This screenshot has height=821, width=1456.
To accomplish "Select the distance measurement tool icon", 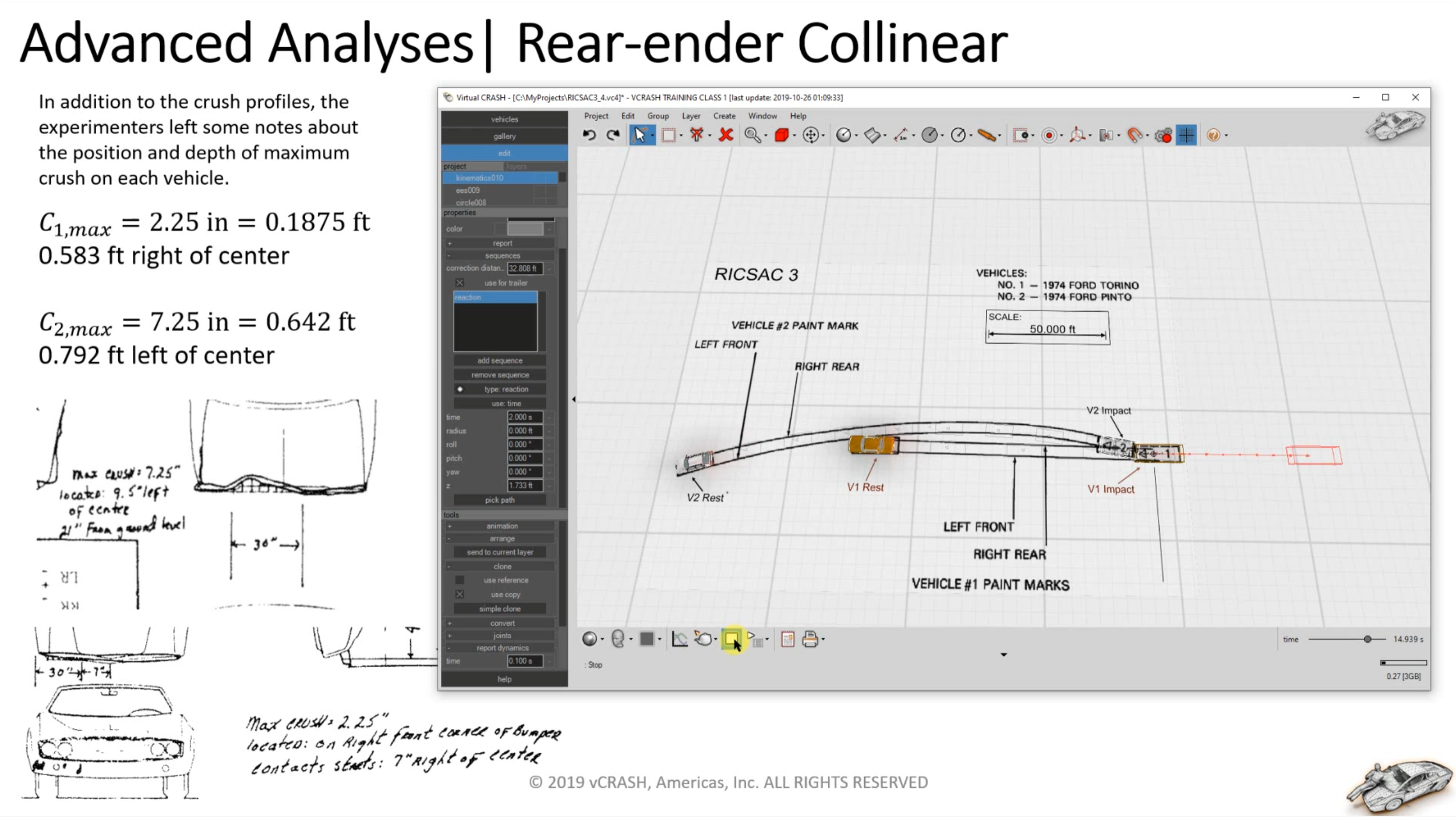I will point(901,136).
